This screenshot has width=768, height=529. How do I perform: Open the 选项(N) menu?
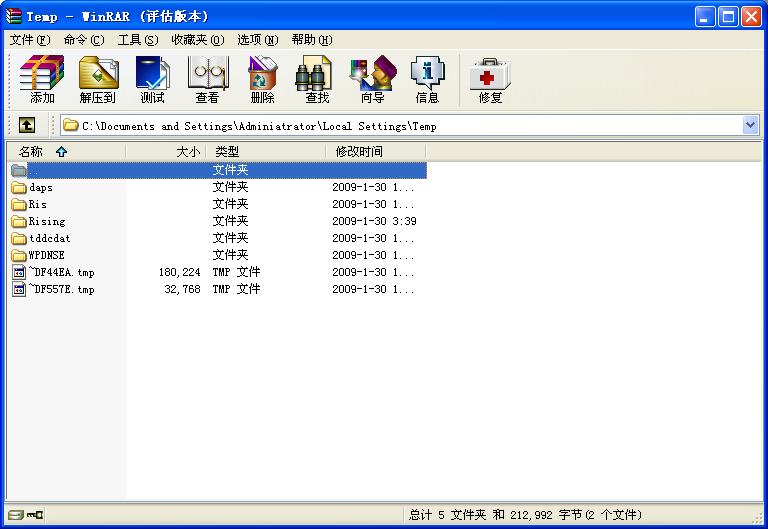click(x=258, y=40)
